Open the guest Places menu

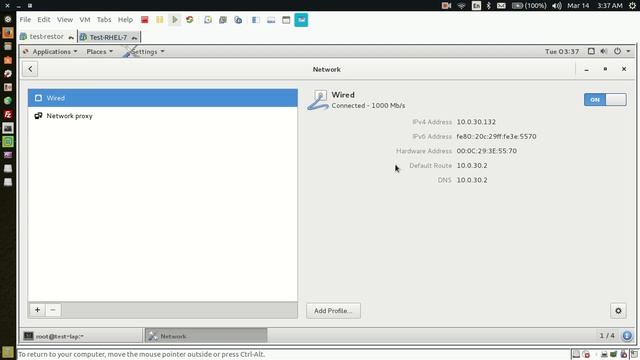click(x=100, y=51)
